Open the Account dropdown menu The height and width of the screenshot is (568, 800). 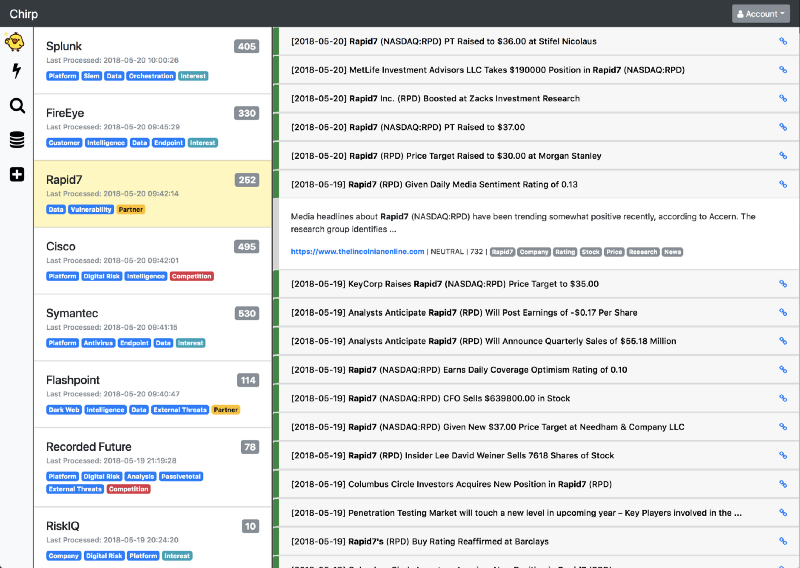click(x=760, y=14)
